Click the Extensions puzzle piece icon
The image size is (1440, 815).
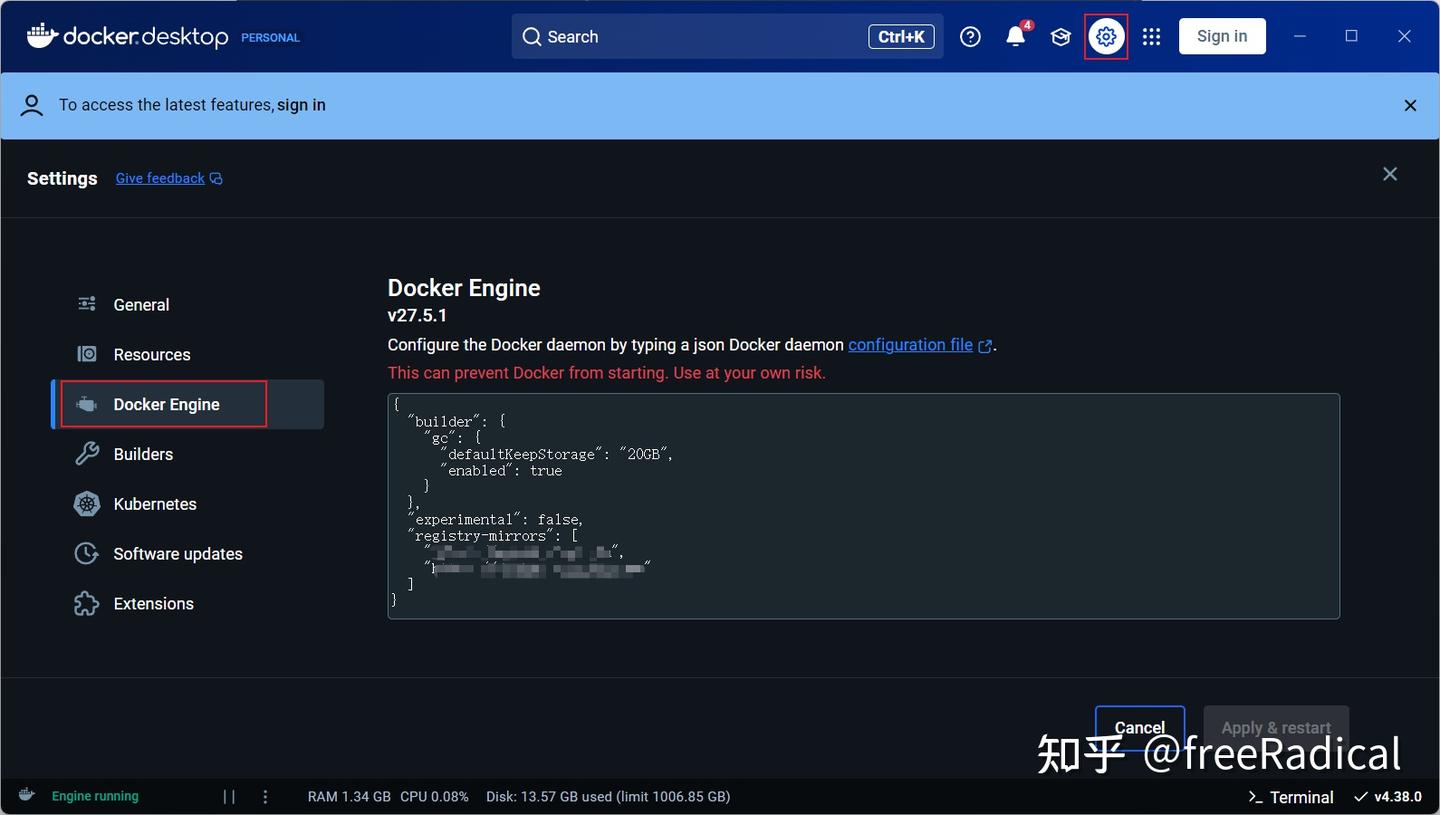tap(87, 603)
